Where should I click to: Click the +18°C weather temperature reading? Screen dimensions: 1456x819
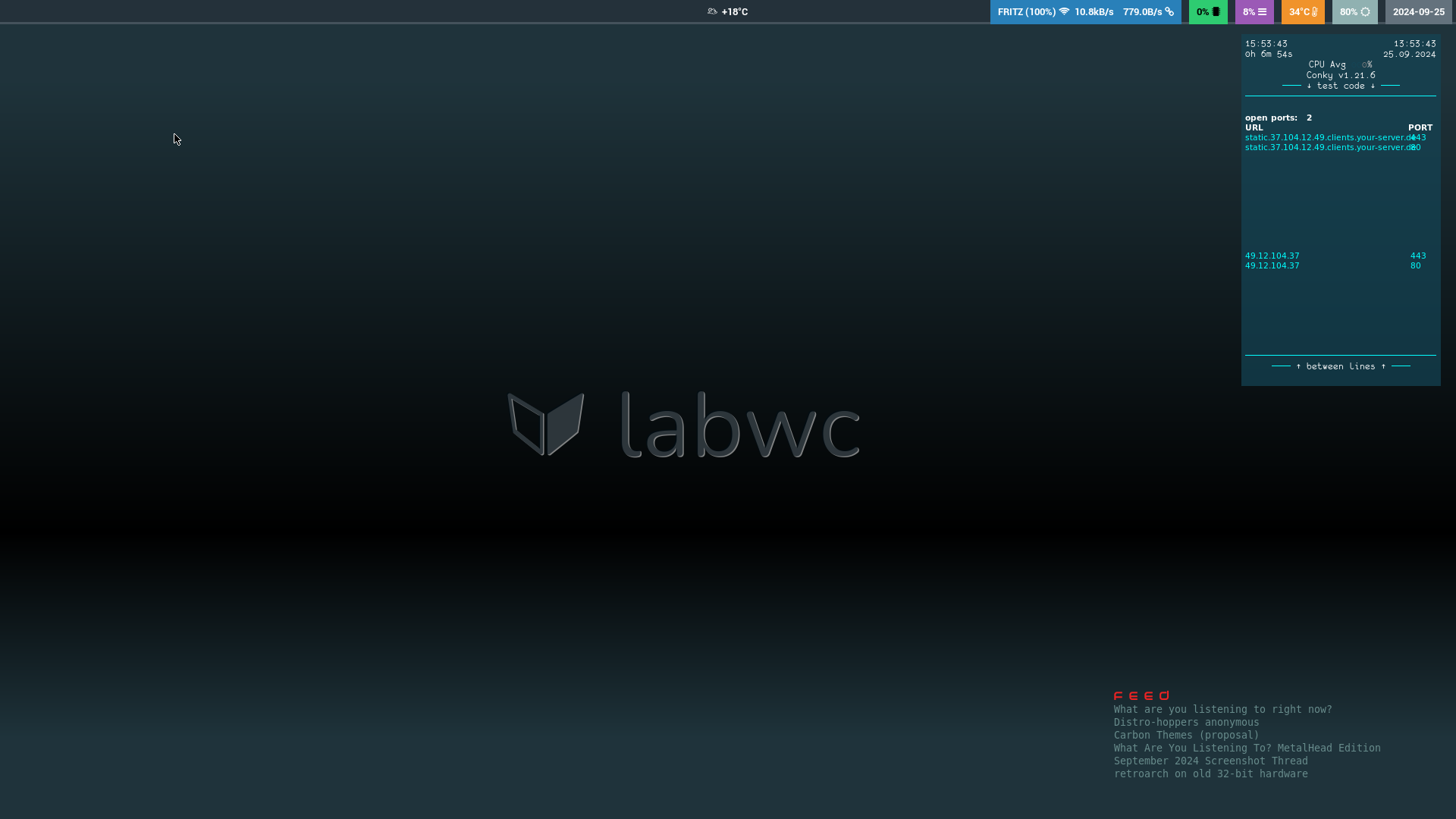[x=734, y=11]
